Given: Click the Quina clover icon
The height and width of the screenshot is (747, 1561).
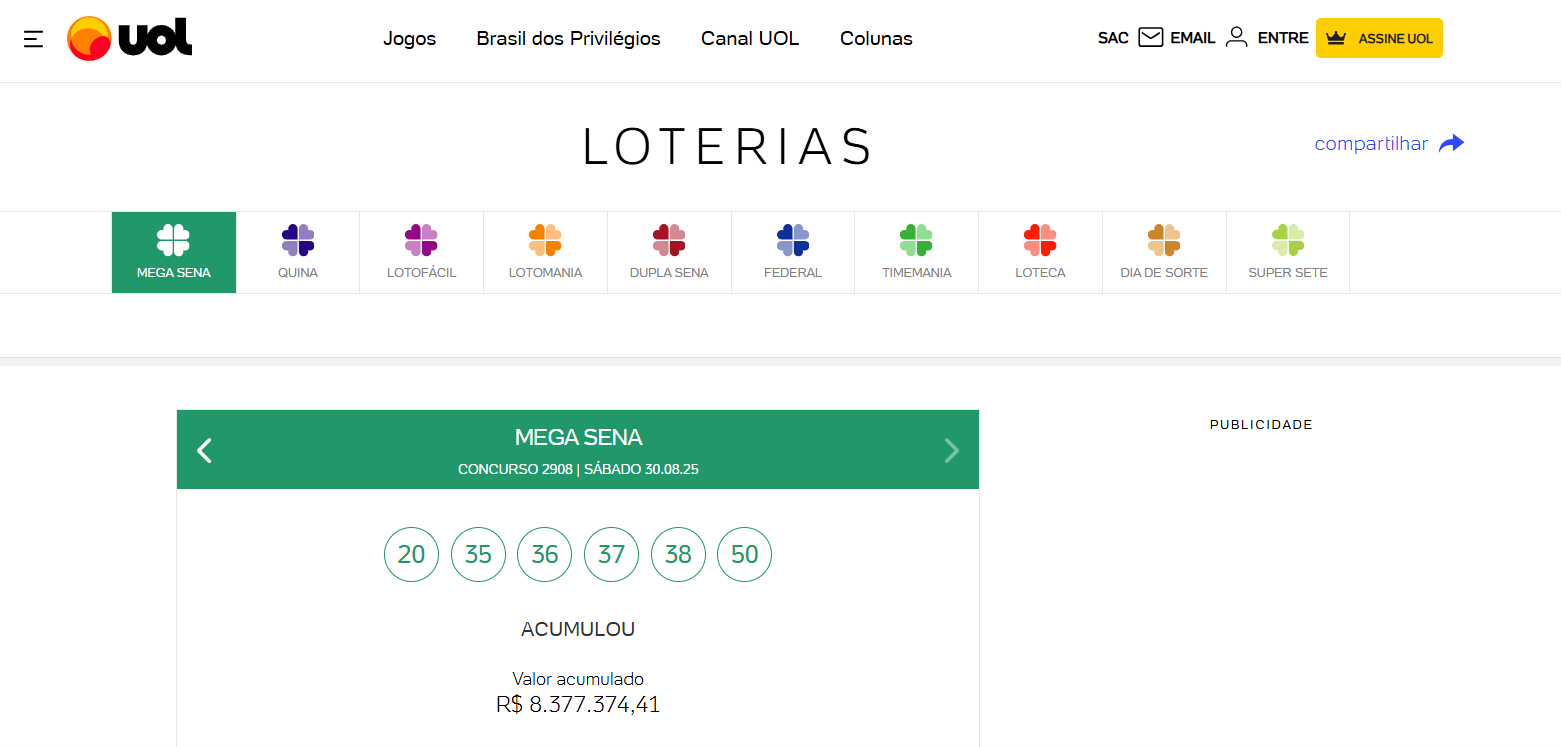Looking at the screenshot, I should coord(298,240).
